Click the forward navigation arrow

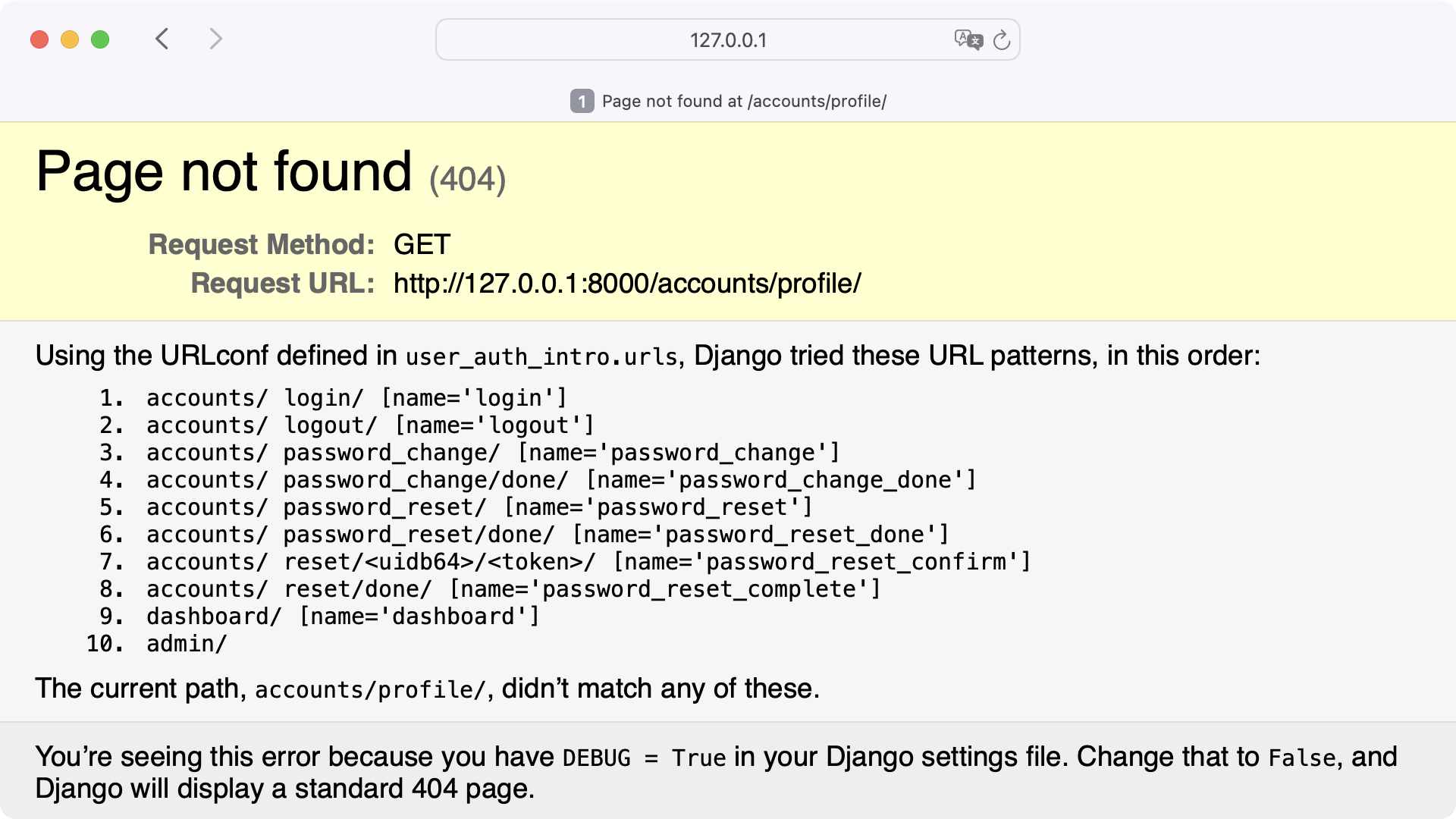tap(216, 39)
